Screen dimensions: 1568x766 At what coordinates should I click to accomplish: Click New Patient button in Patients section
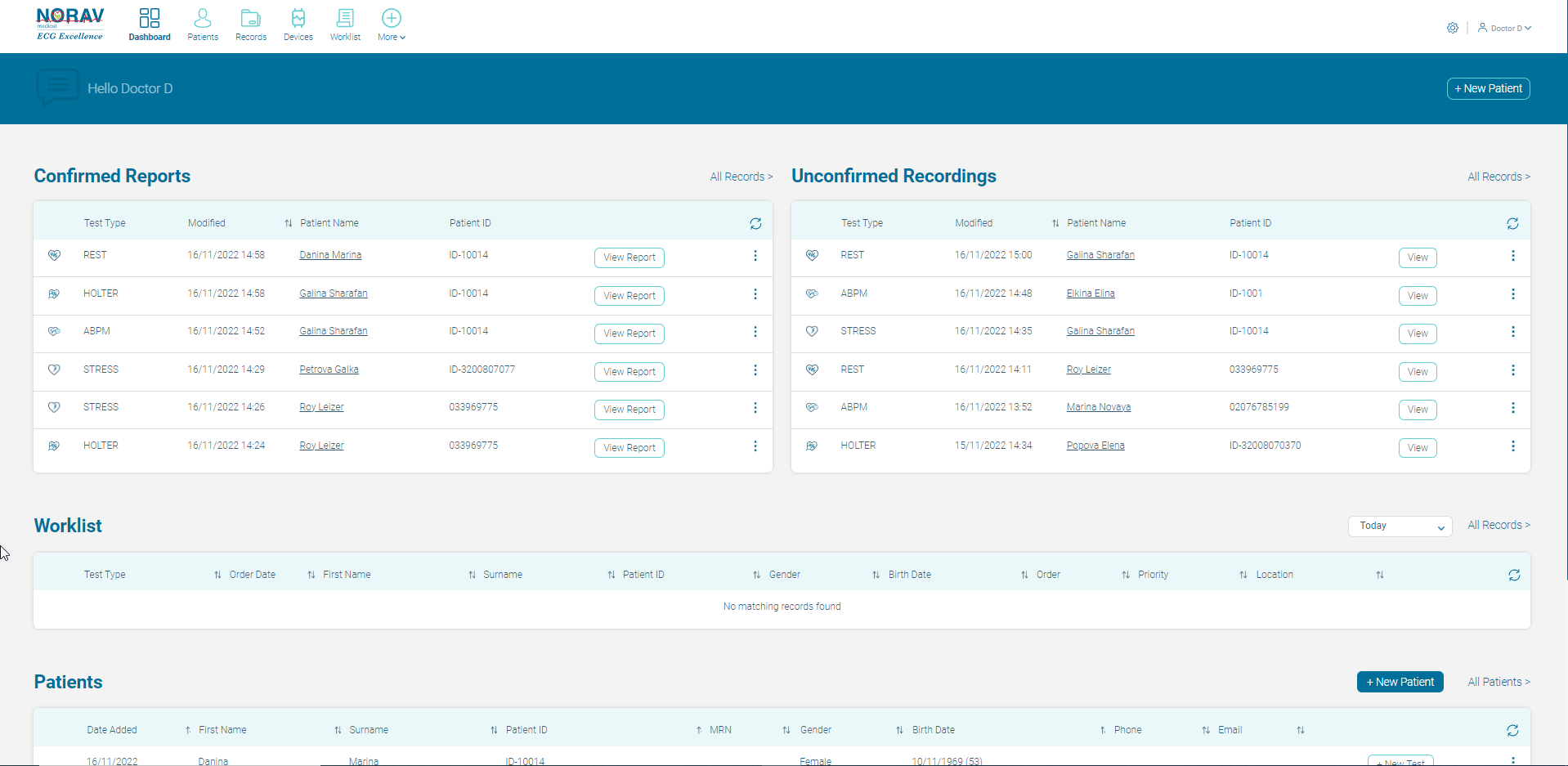point(1400,682)
